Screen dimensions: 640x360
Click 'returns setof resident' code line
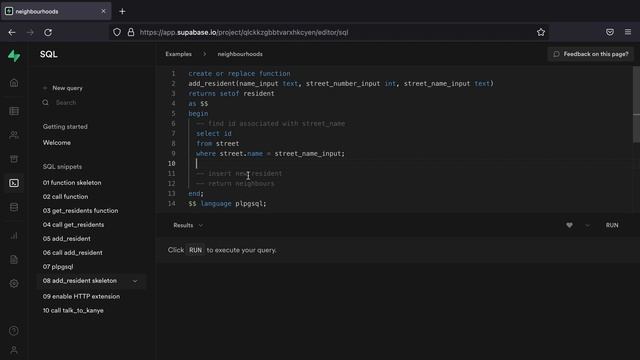(231, 93)
